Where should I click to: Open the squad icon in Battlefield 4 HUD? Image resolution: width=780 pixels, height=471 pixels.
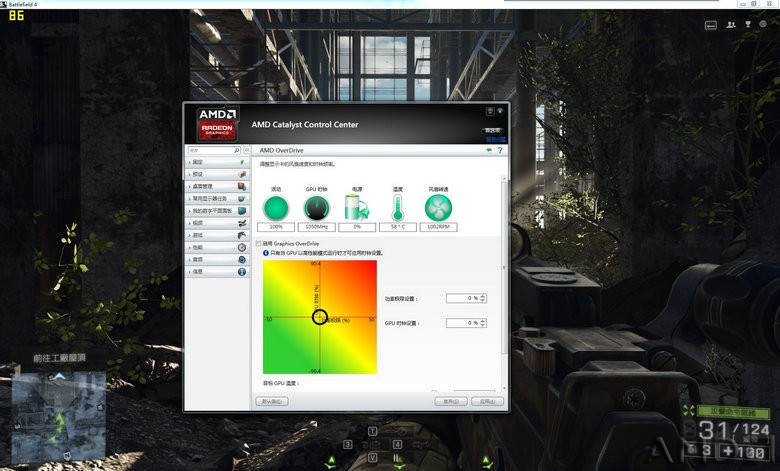(731, 24)
